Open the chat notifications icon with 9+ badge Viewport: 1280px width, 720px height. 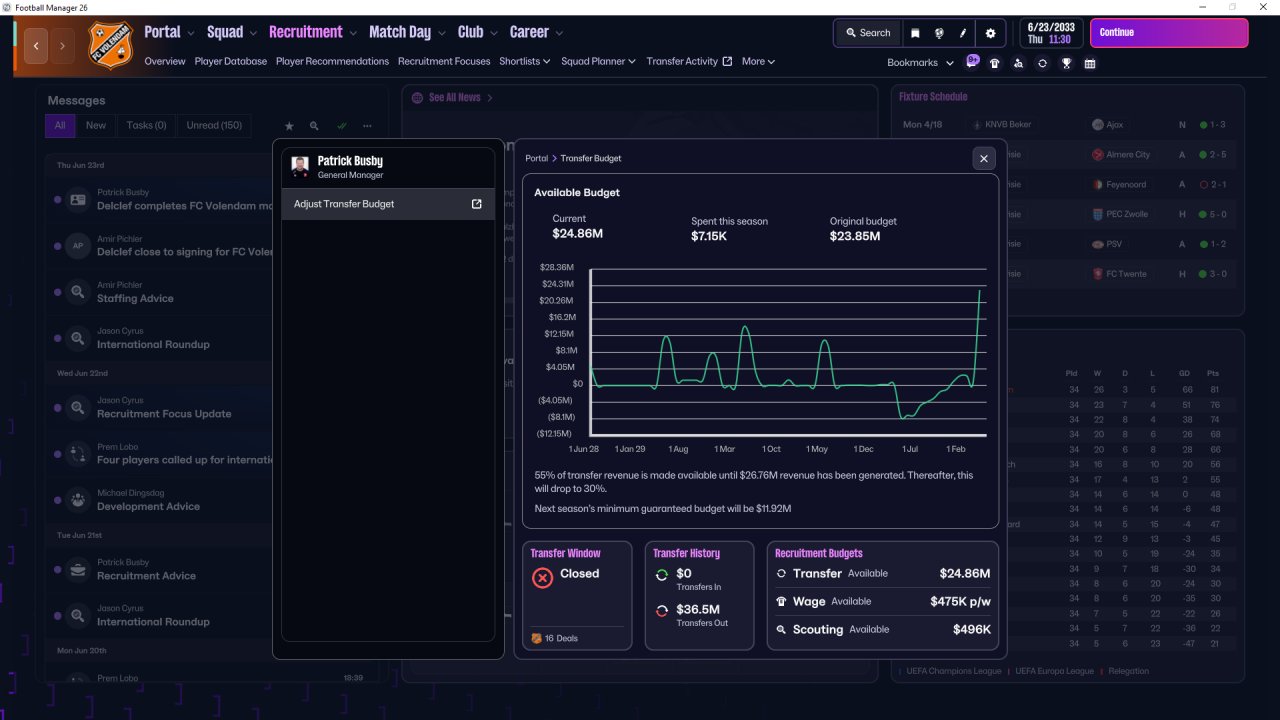[972, 62]
